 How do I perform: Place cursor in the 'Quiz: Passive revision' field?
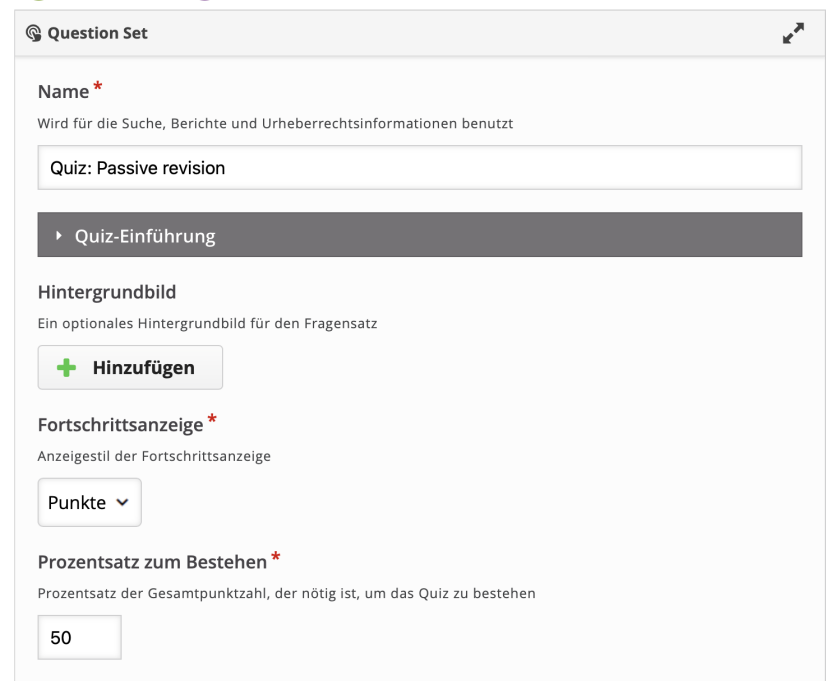(420, 166)
